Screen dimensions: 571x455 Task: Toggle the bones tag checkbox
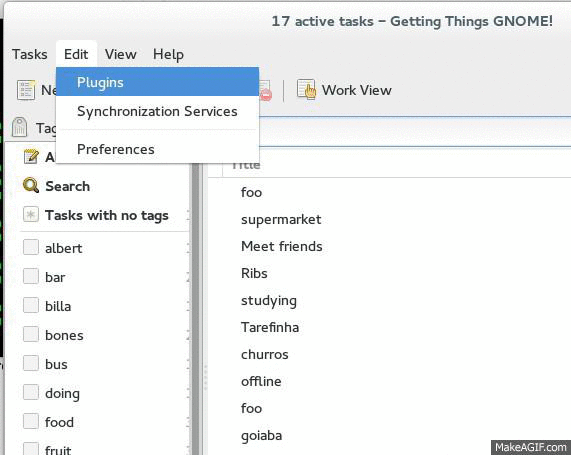(31, 334)
